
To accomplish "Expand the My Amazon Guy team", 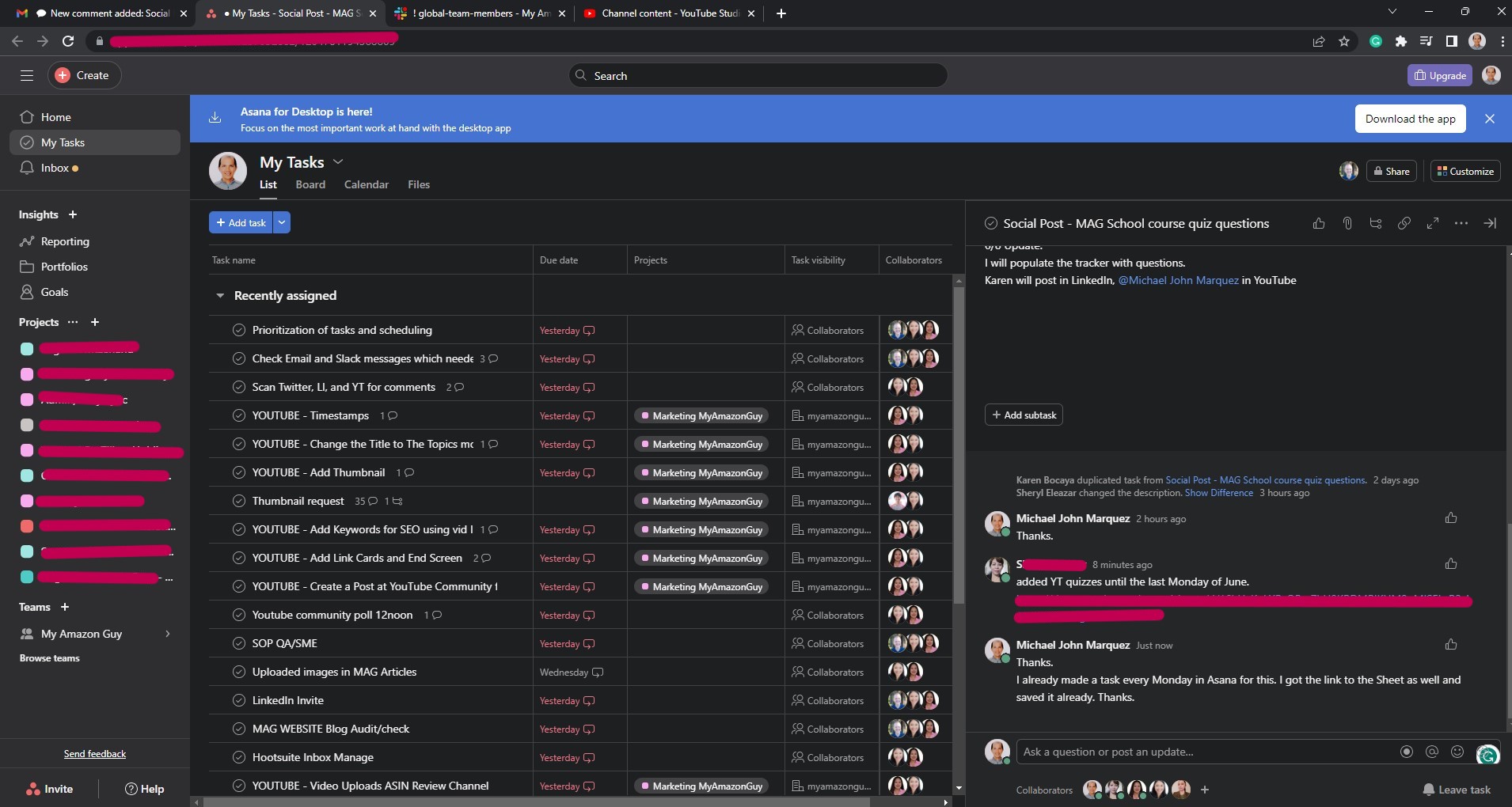I will tap(167, 634).
